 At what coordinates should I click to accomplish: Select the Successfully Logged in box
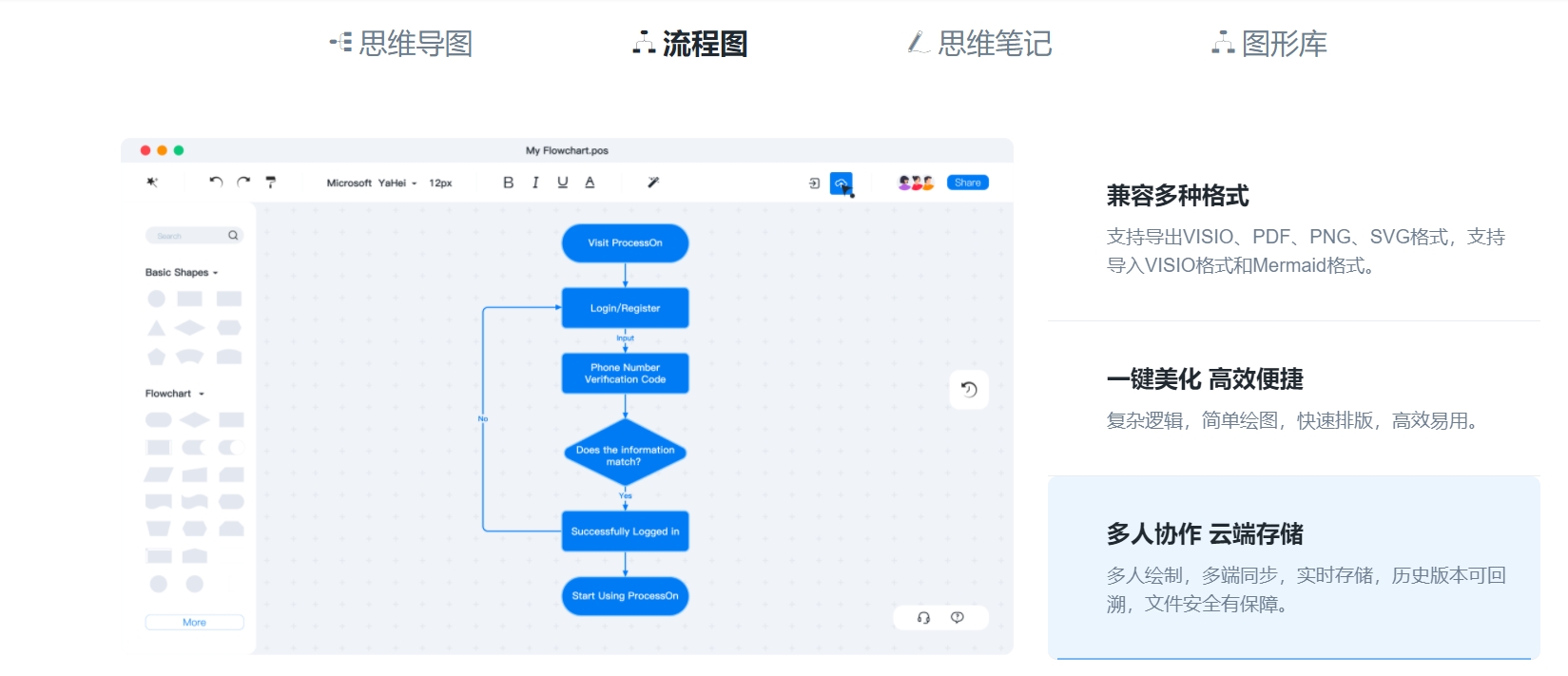625,531
